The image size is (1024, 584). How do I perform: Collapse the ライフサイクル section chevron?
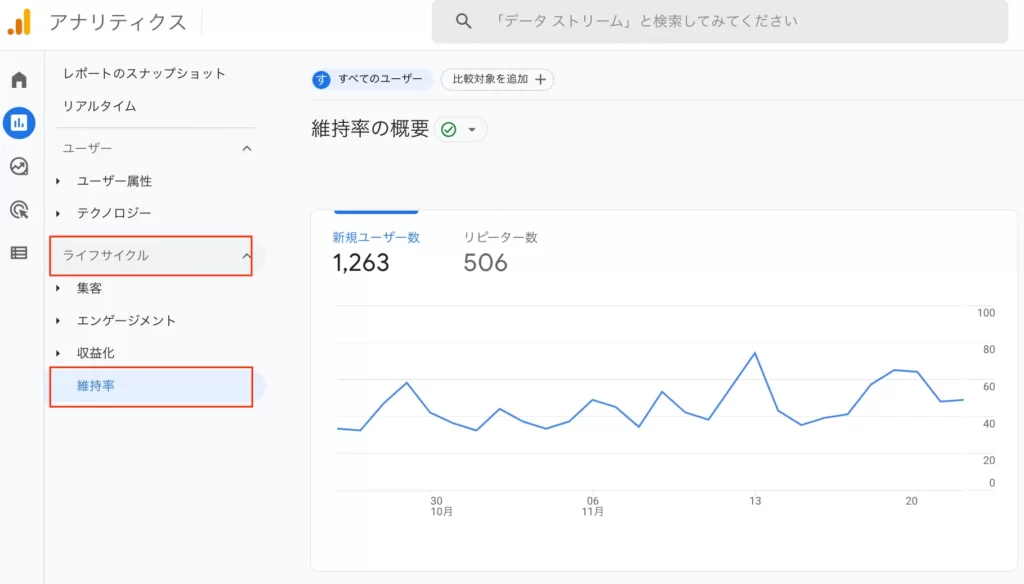tap(246, 255)
